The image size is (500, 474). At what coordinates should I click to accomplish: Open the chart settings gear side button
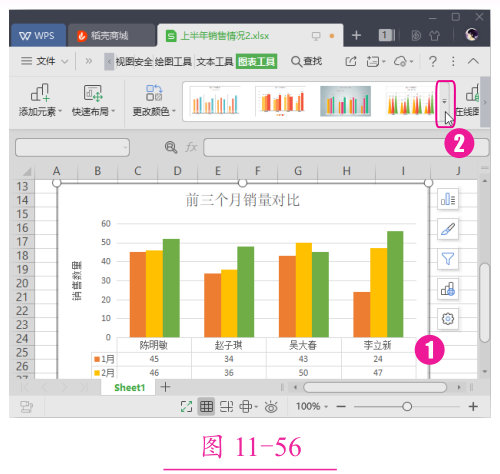point(448,319)
